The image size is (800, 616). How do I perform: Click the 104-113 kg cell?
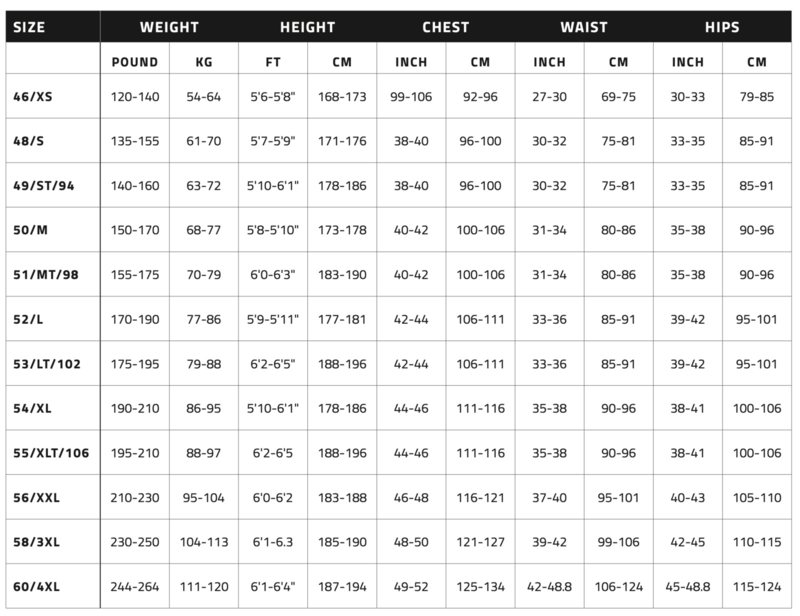click(x=204, y=542)
